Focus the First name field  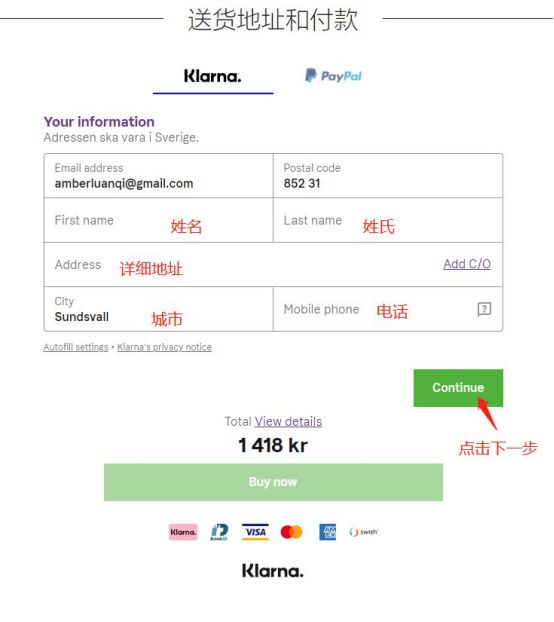click(159, 220)
